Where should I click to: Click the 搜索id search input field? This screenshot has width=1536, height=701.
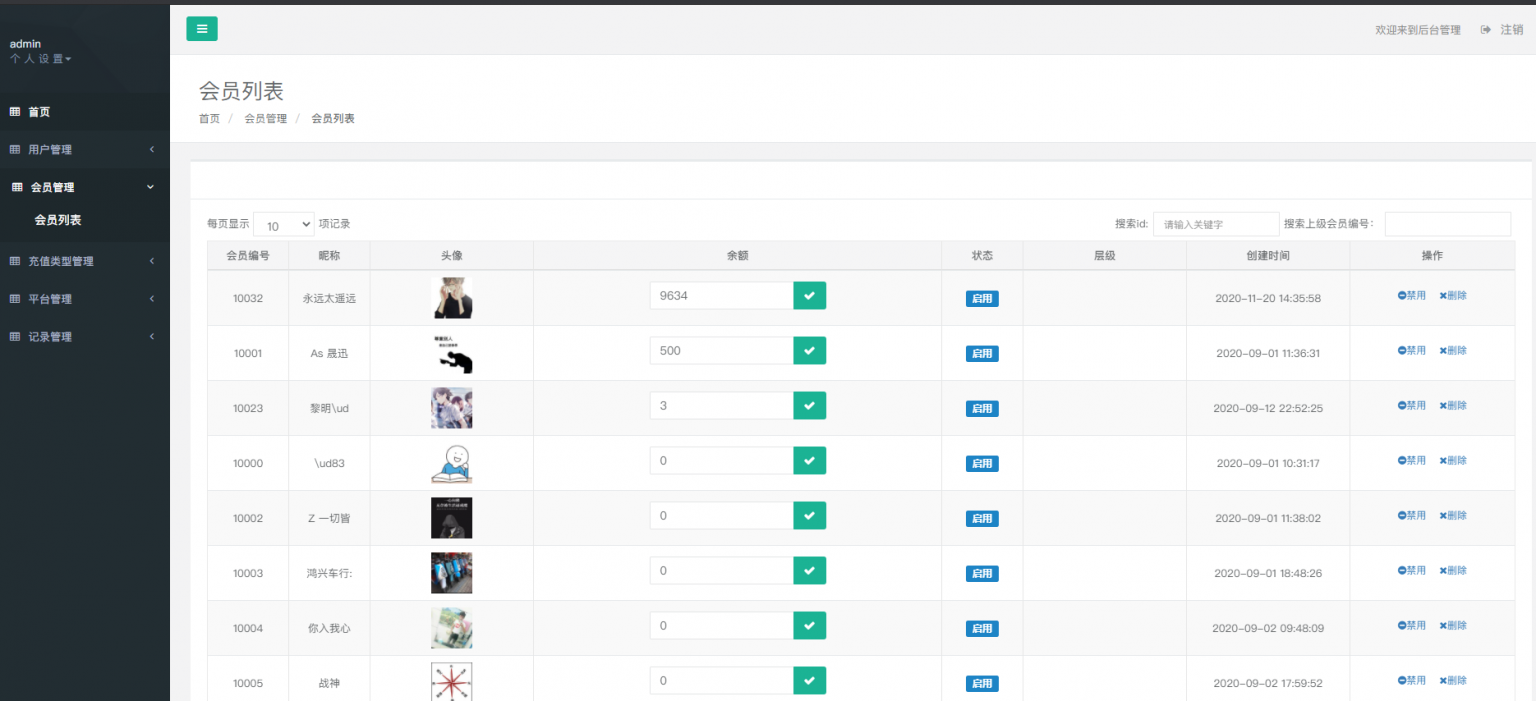point(1215,225)
